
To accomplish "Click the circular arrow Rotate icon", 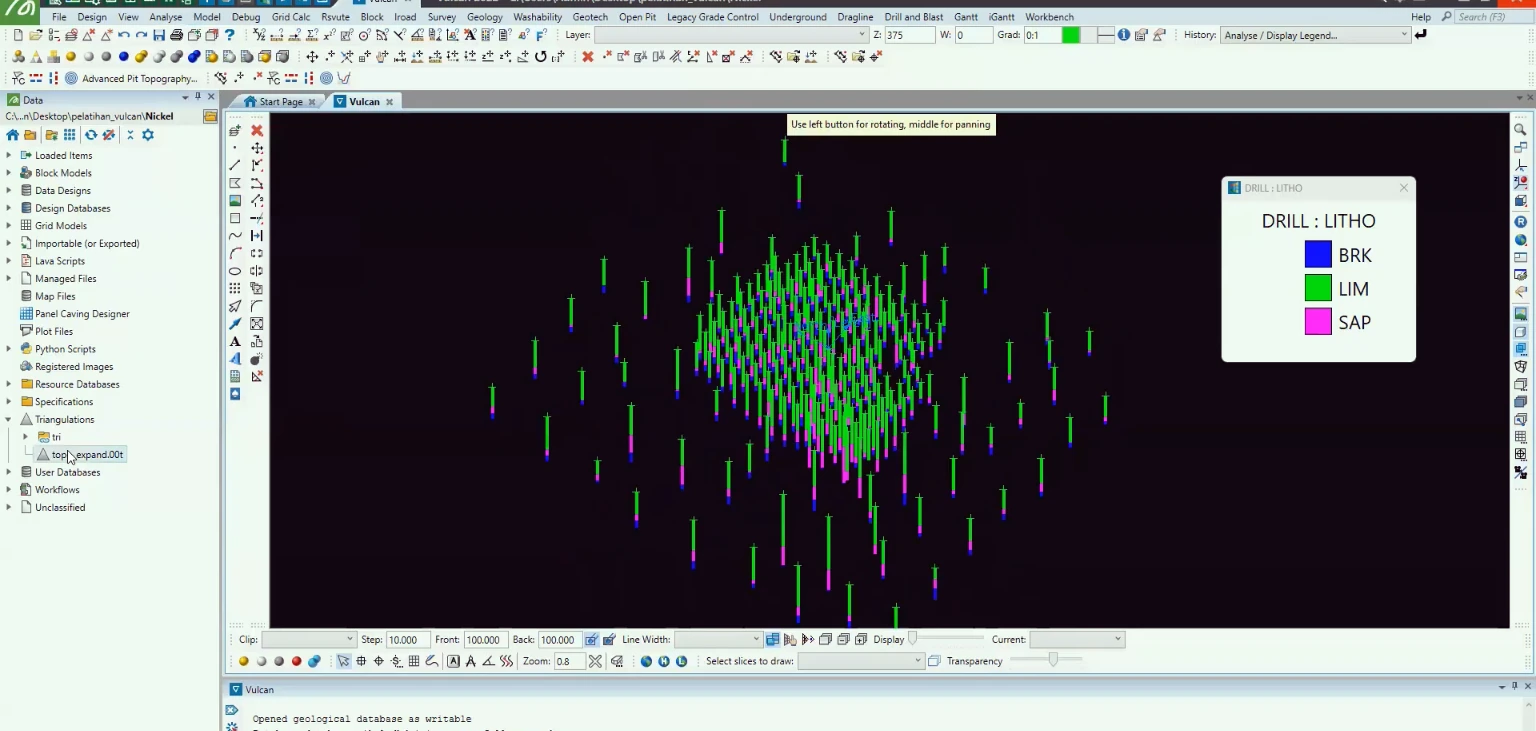I will [x=540, y=56].
